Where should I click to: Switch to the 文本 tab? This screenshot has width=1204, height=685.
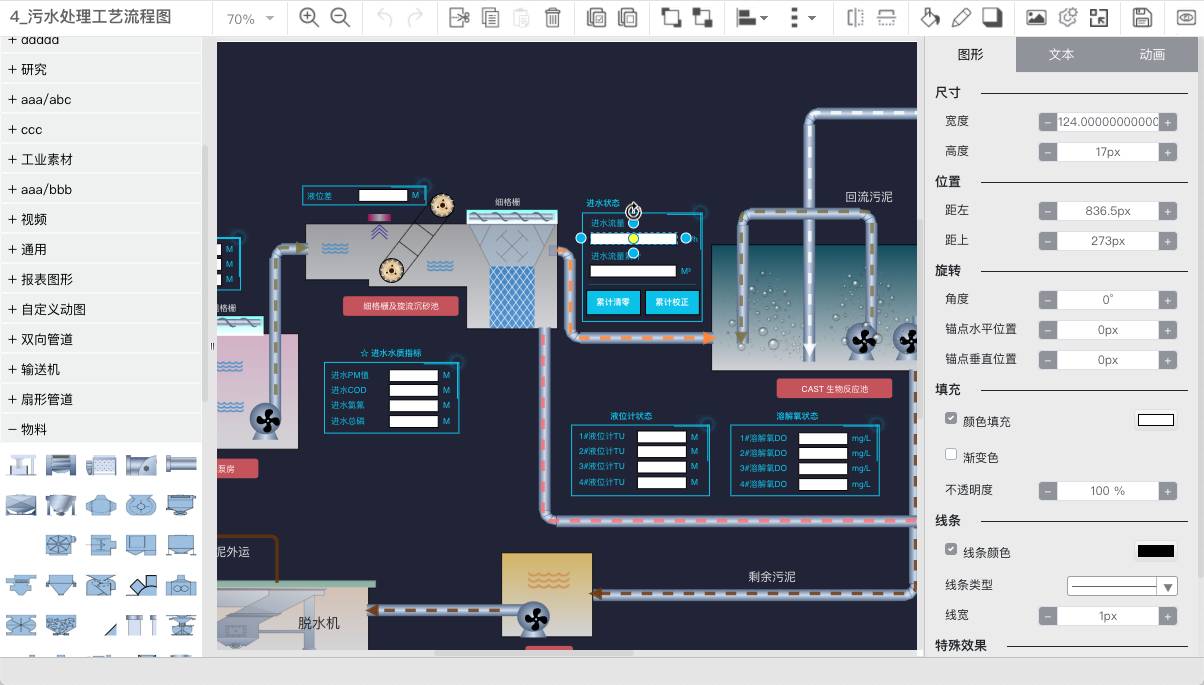pyautogui.click(x=1061, y=55)
